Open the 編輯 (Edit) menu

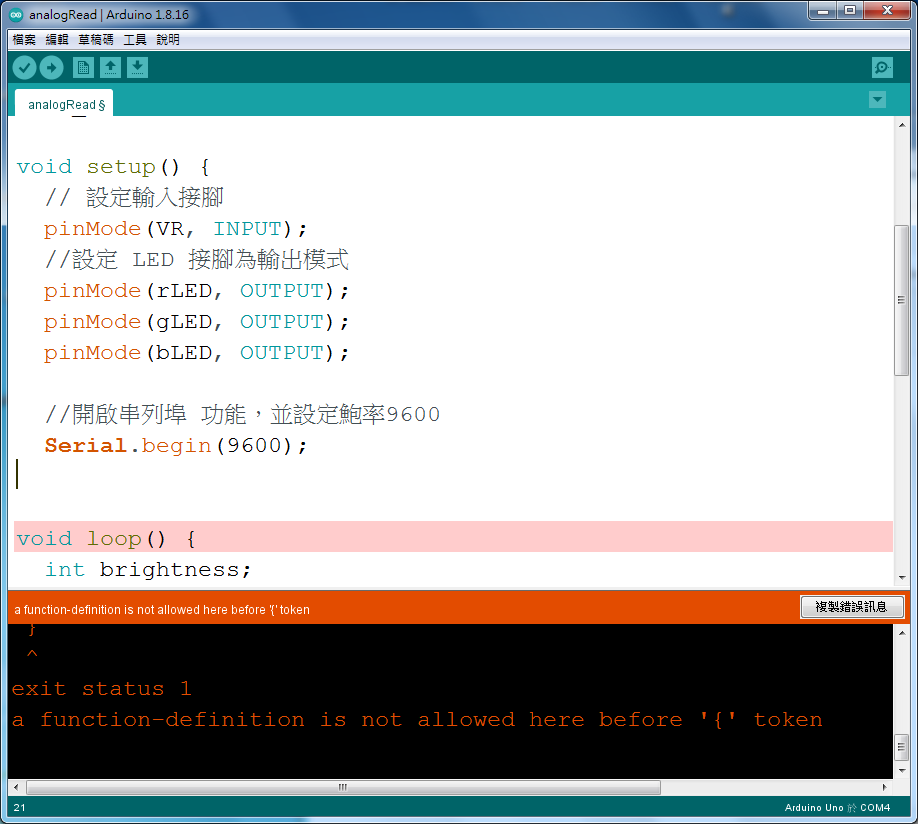tap(57, 40)
